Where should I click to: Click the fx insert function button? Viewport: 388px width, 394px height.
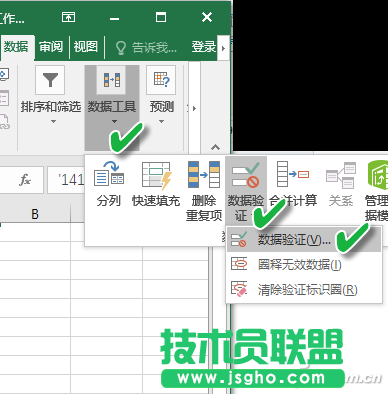[x=25, y=180]
